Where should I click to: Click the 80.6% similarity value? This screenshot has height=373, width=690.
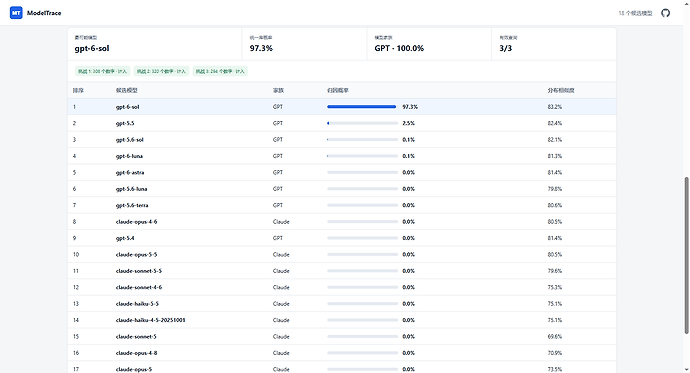[x=554, y=205]
